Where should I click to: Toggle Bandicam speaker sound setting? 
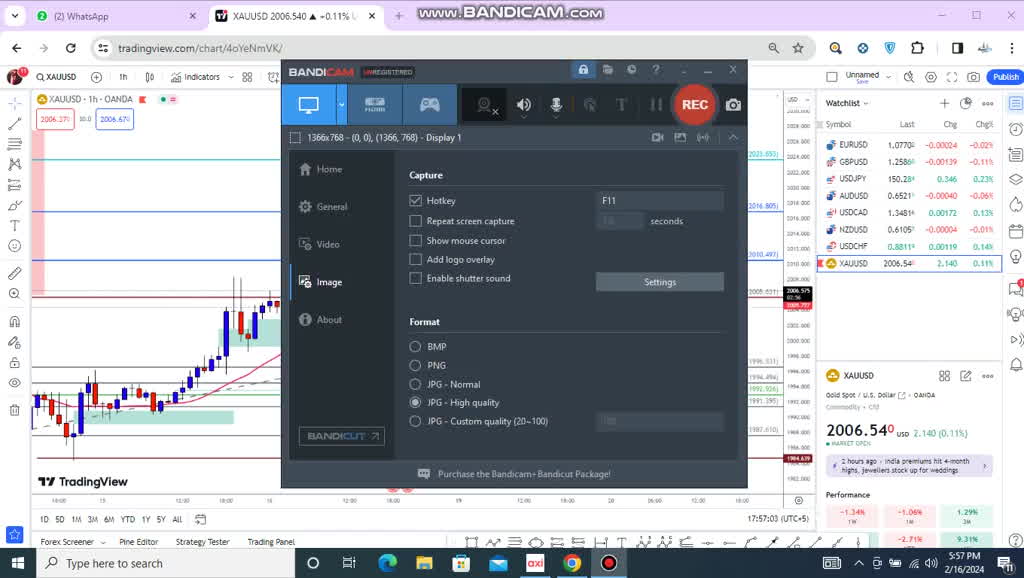point(523,104)
